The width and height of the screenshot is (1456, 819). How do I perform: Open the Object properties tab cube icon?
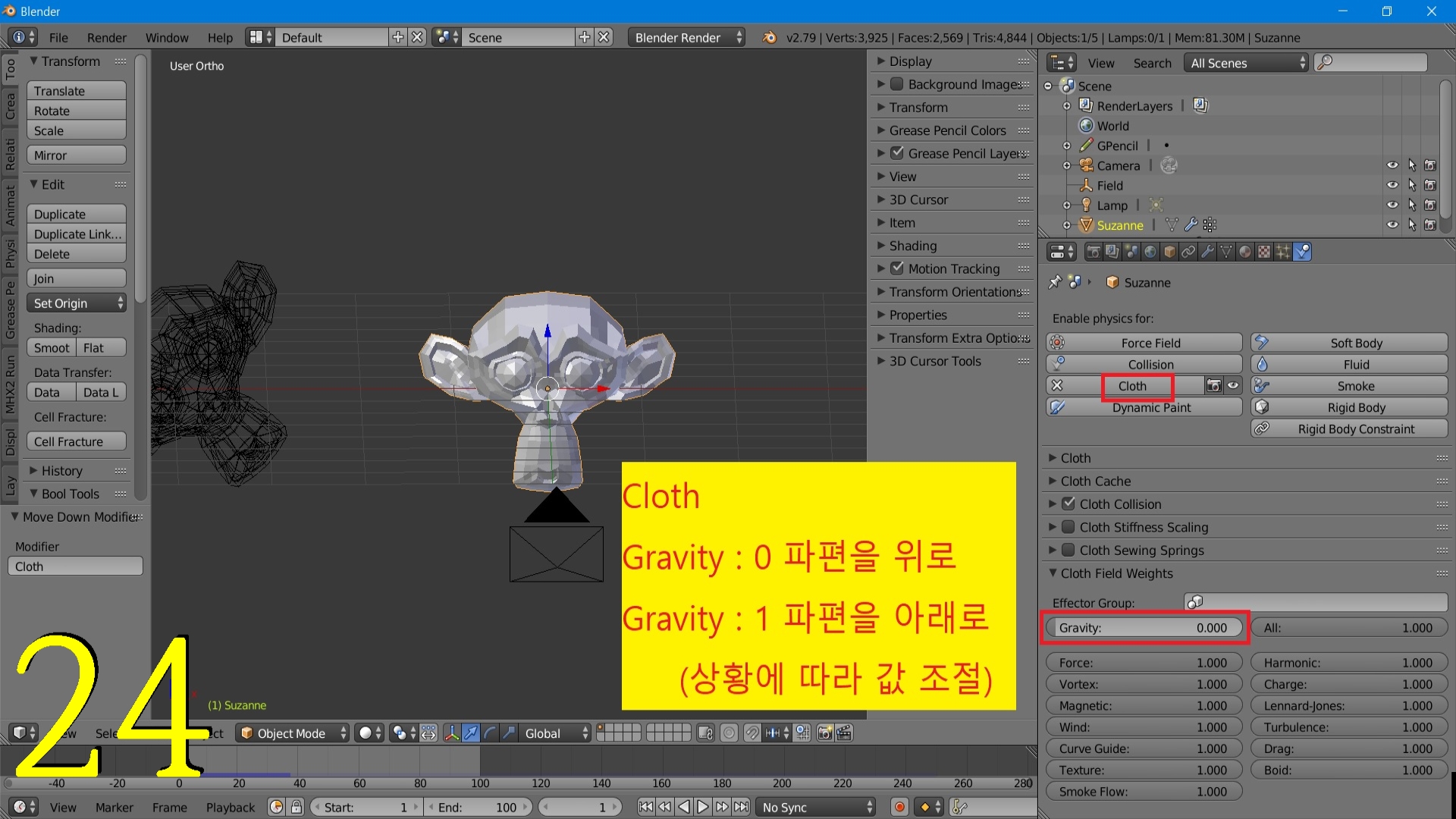[x=1169, y=252]
